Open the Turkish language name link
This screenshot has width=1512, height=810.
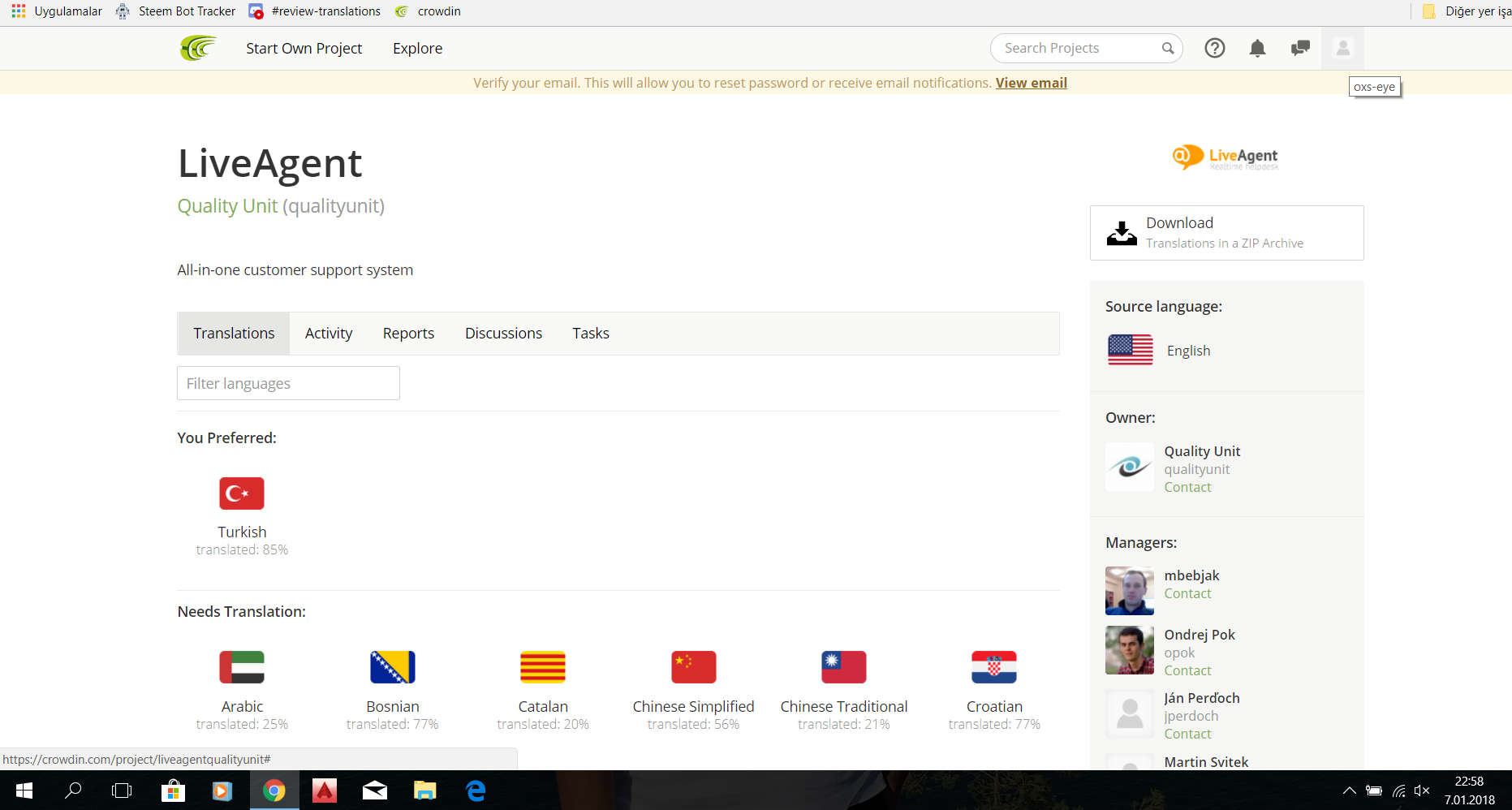click(242, 532)
